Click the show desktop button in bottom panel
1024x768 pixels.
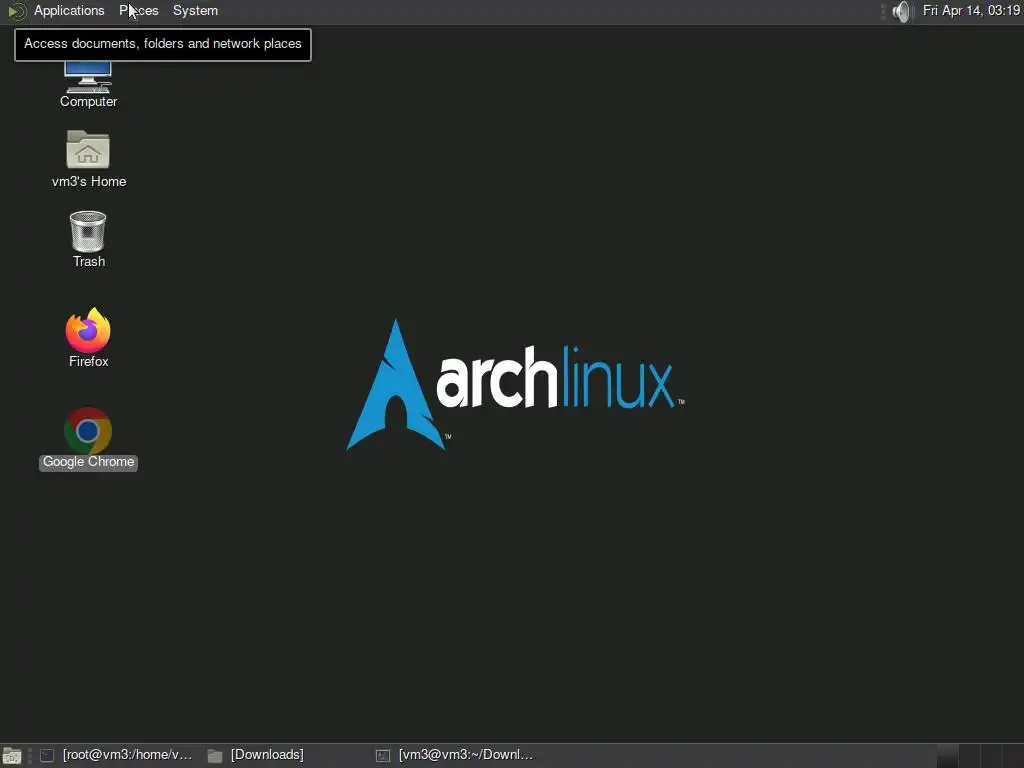(x=12, y=756)
